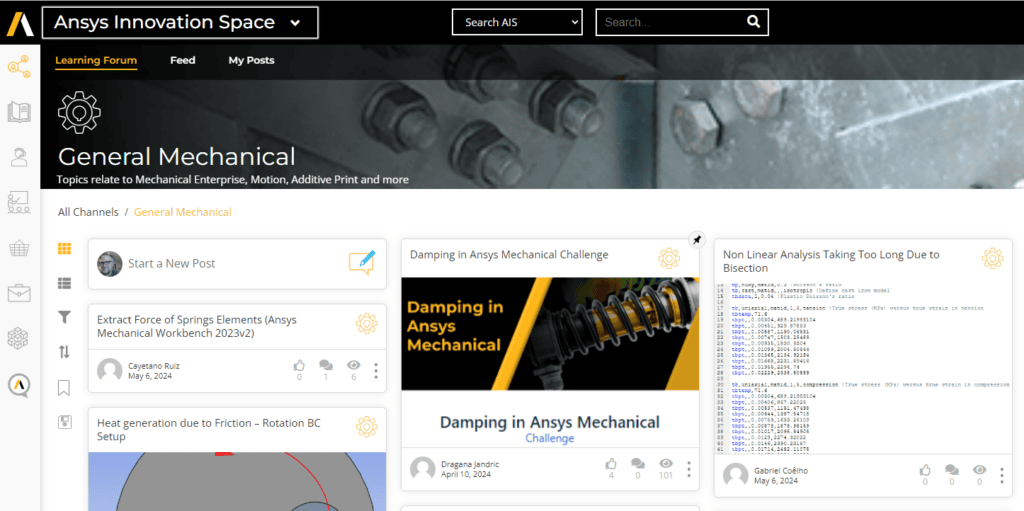Open the cube cluster sidebar icon
Image resolution: width=1024 pixels, height=511 pixels.
pos(19,338)
